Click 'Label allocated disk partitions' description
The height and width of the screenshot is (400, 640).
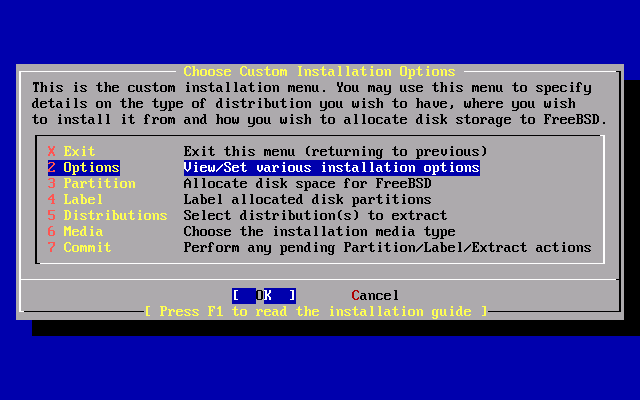point(307,200)
